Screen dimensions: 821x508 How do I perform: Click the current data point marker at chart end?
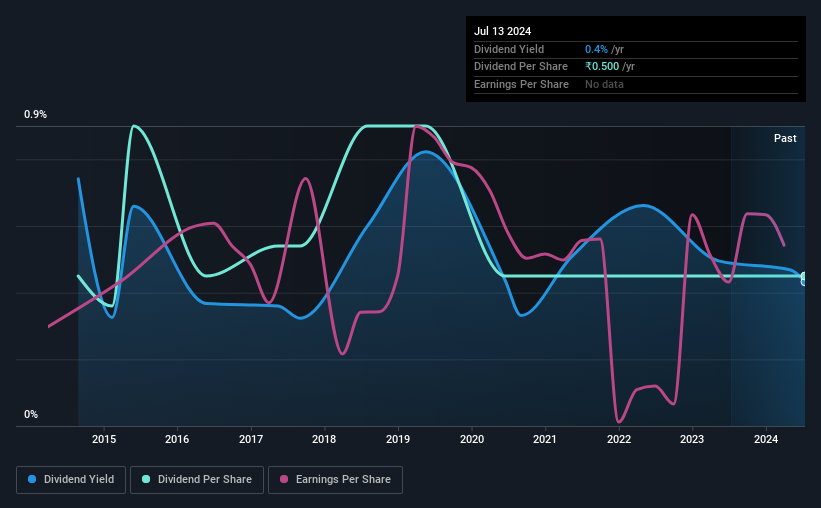point(804,279)
